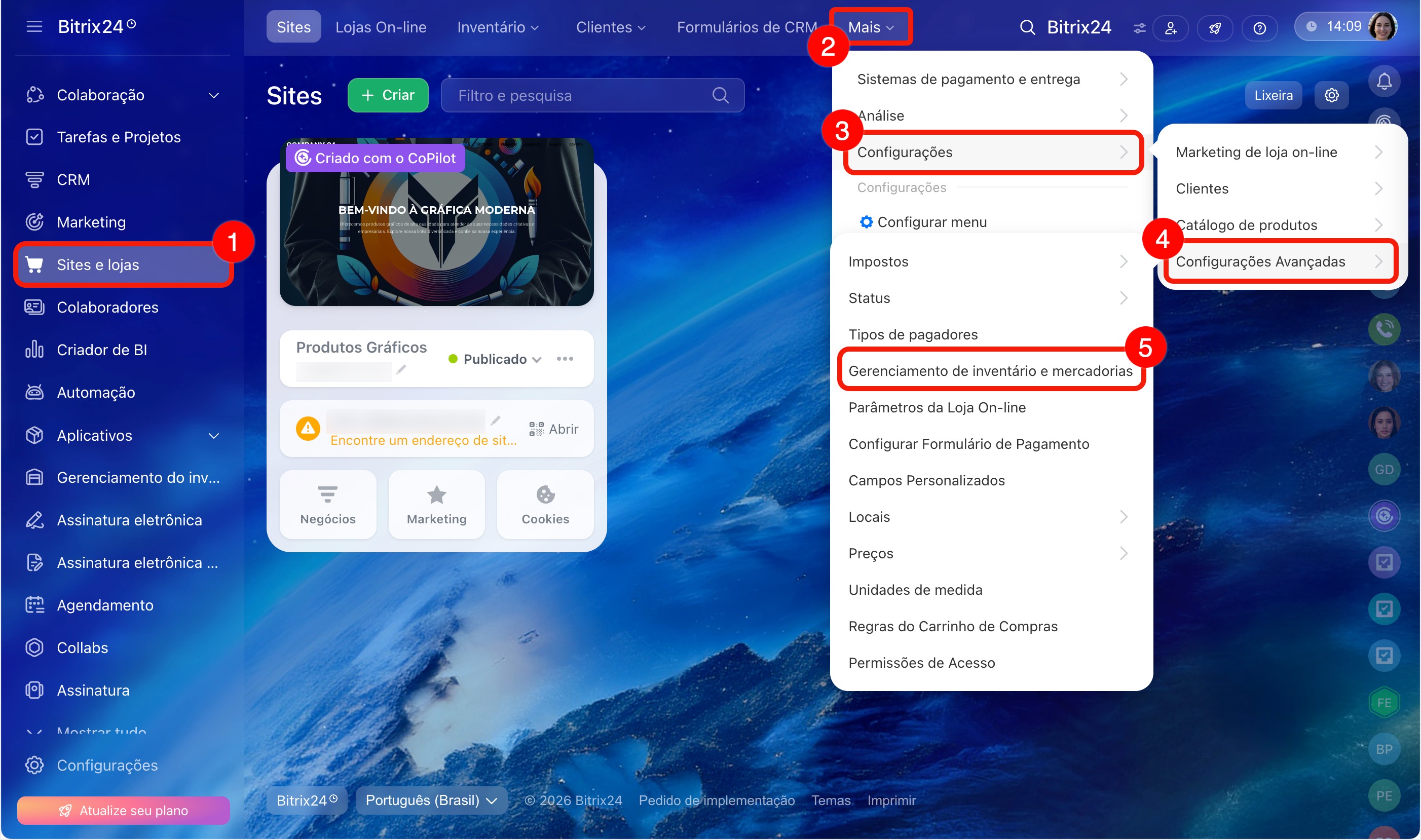Viewport: 1421px width, 840px height.
Task: Open the Publicado status dropdown
Action: tap(495, 359)
